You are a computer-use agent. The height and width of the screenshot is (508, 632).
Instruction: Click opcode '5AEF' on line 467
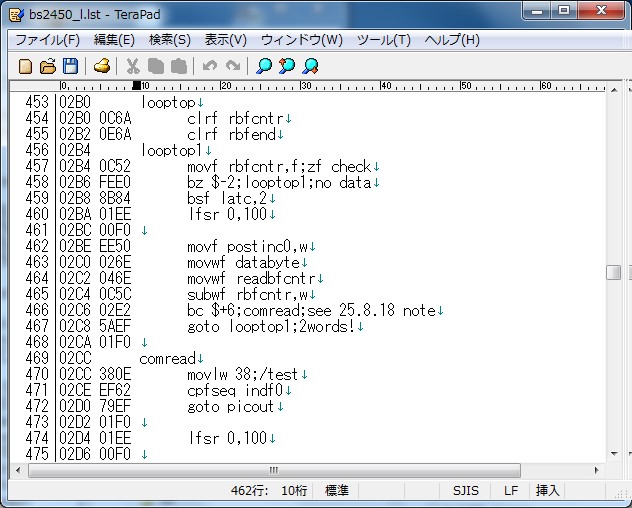(115, 326)
